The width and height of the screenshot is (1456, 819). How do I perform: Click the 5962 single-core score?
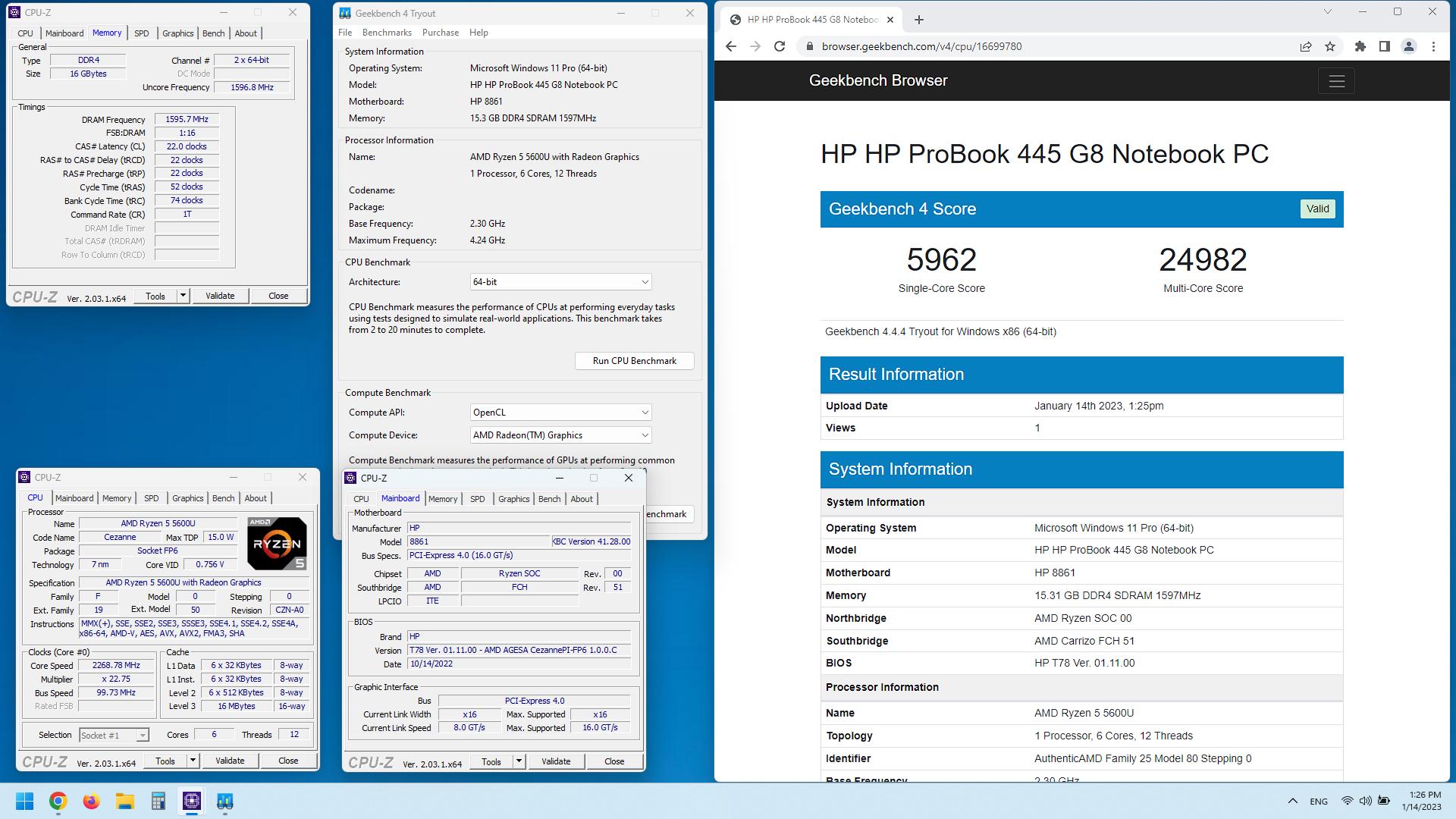(942, 260)
